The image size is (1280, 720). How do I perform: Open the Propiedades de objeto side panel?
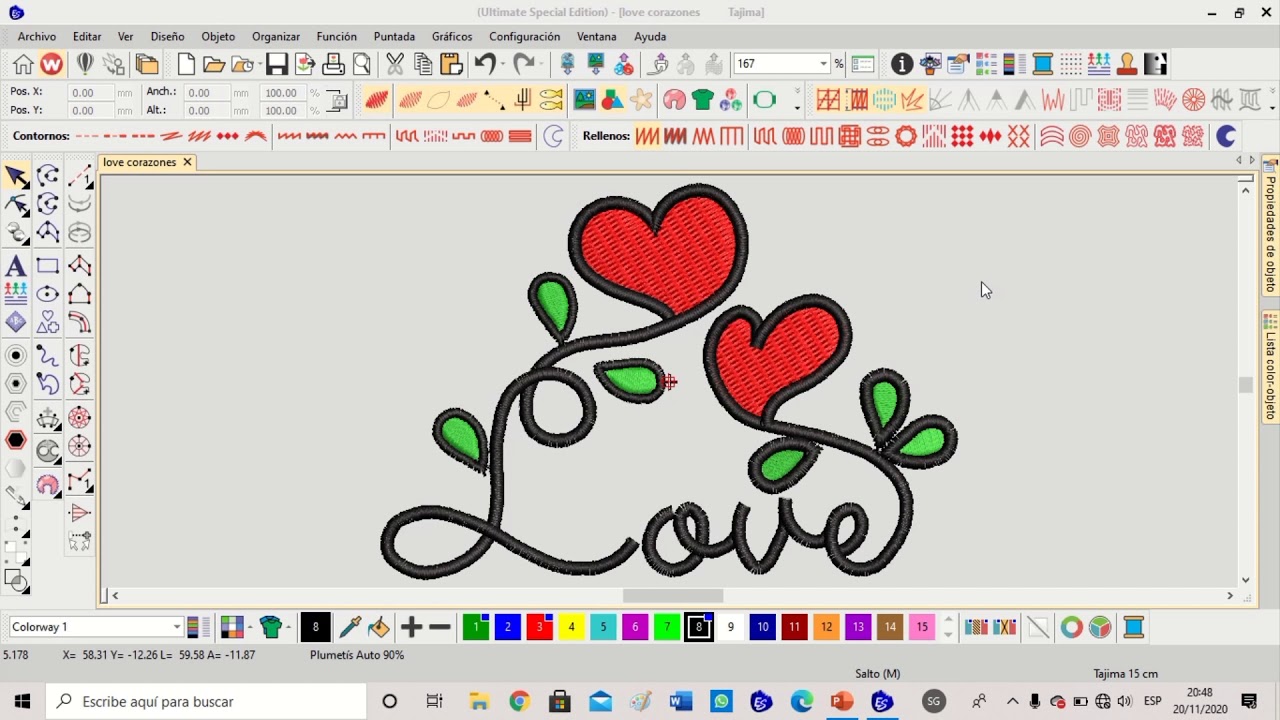pos(1271,226)
